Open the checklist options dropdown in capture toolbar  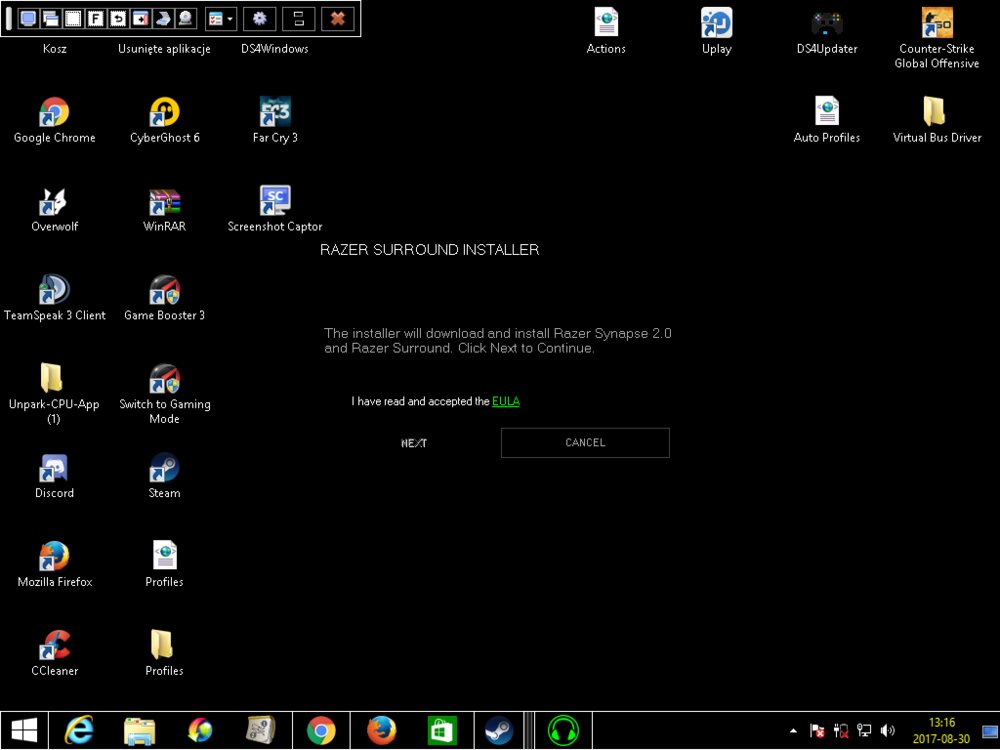click(221, 18)
